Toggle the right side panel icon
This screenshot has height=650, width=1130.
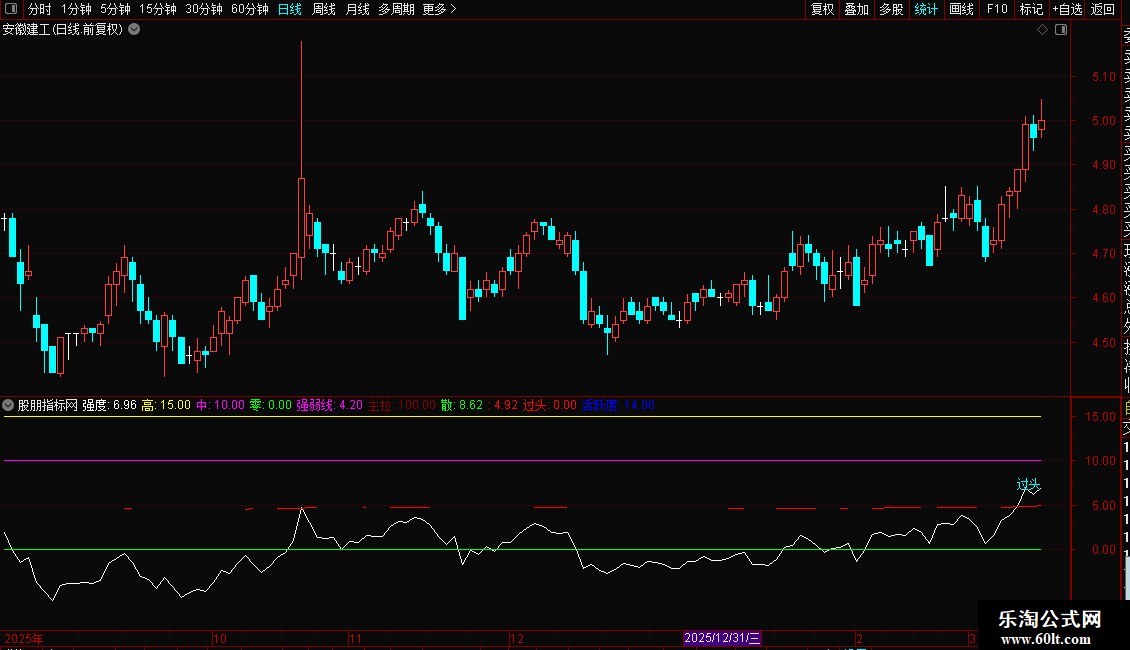1061,30
